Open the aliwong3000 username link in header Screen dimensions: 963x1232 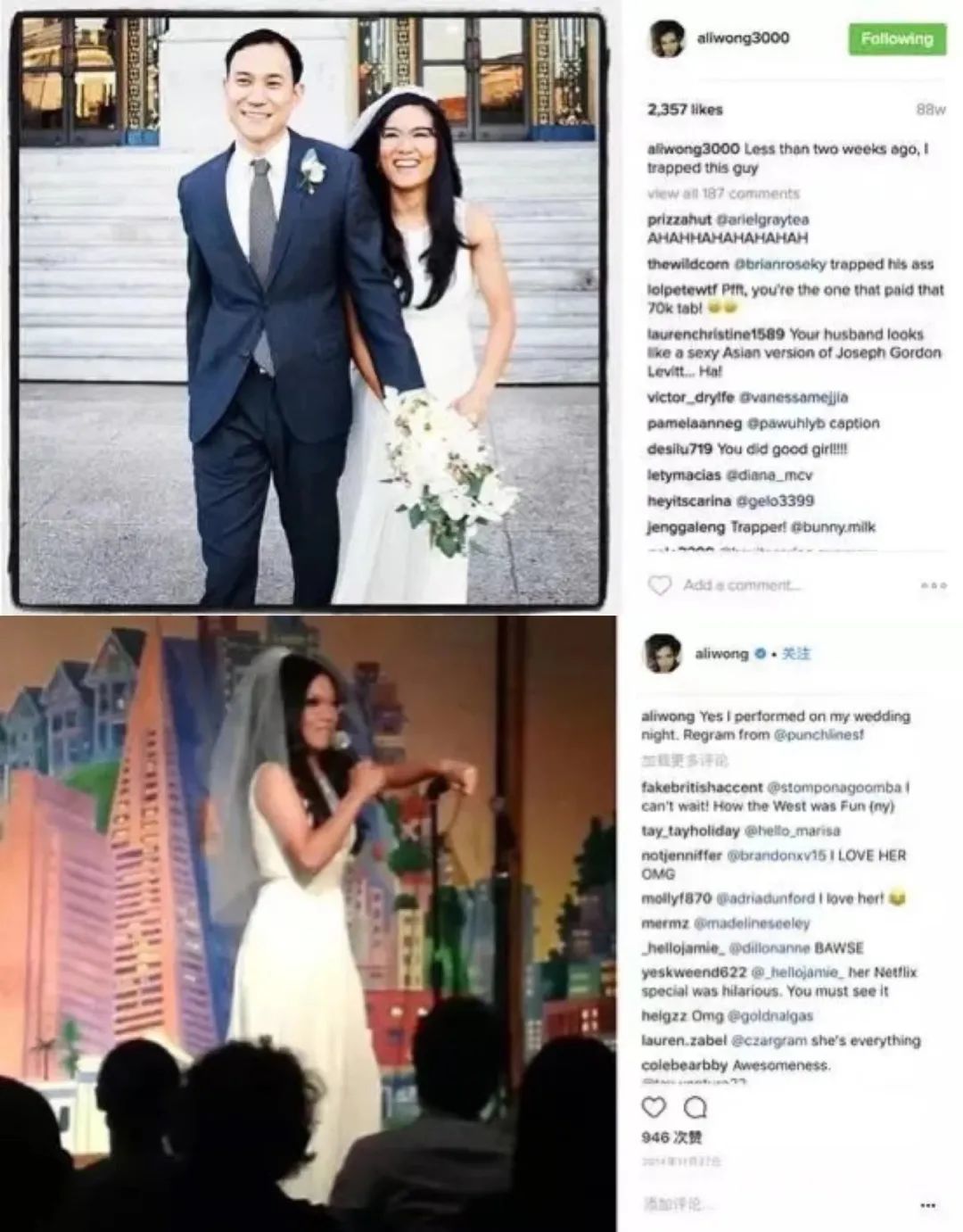coord(742,38)
